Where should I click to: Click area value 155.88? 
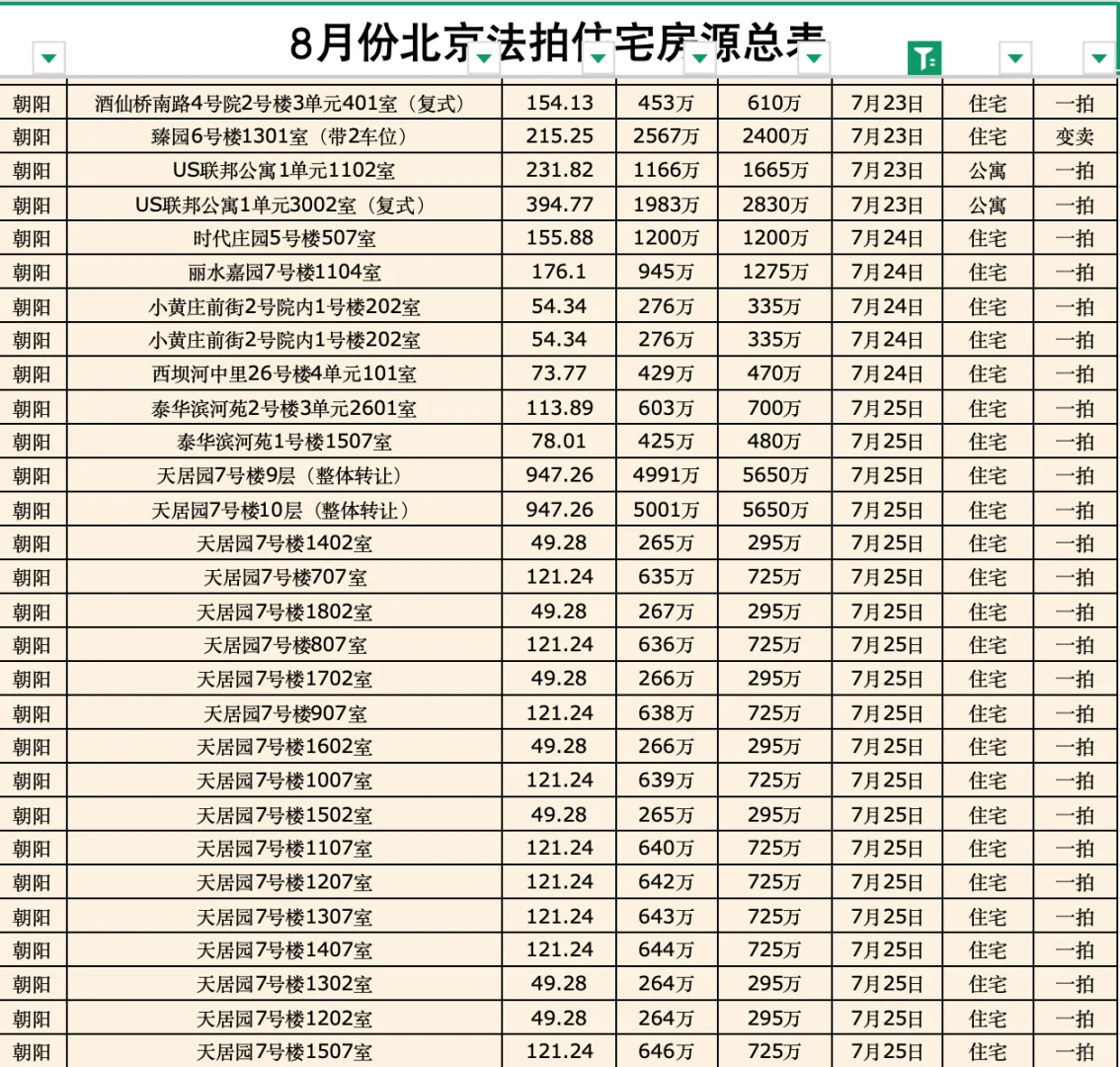coord(559,238)
